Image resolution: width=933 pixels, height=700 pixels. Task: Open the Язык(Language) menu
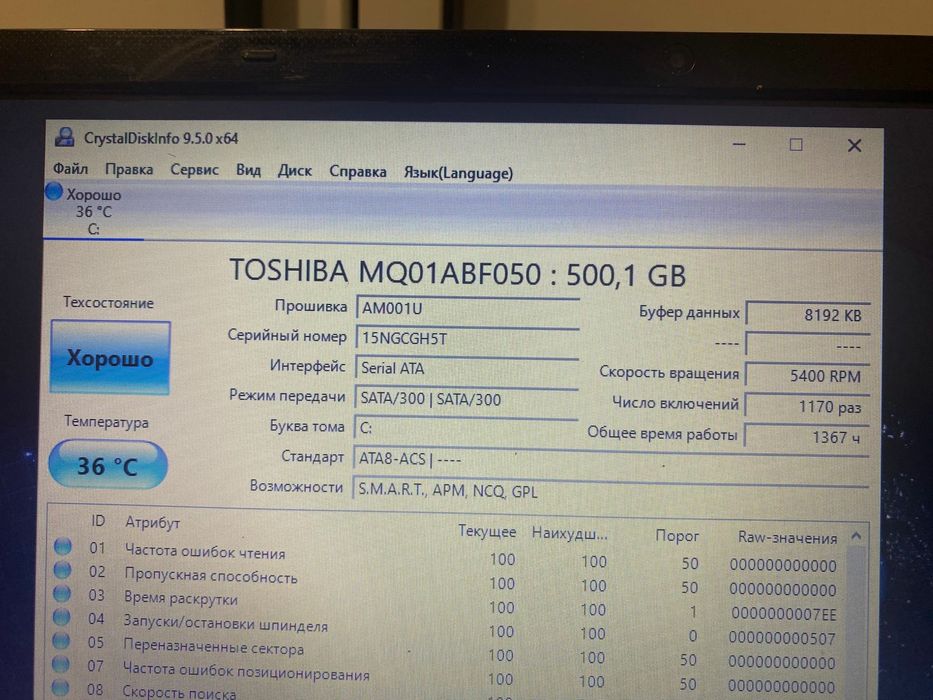(x=458, y=173)
